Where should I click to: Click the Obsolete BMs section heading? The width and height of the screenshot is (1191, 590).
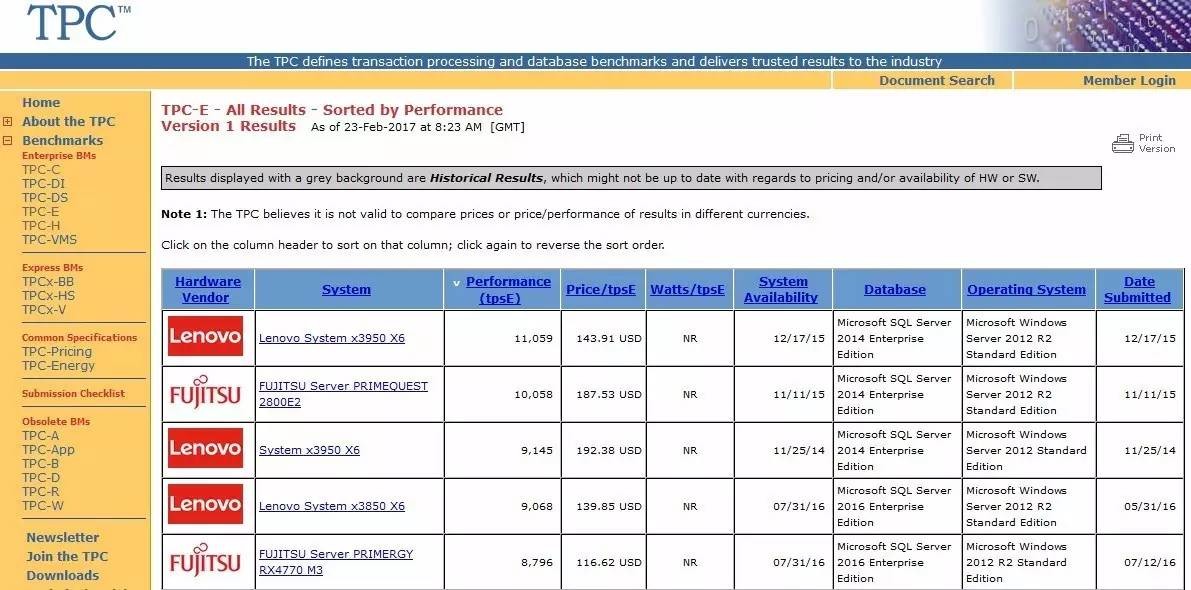55,421
